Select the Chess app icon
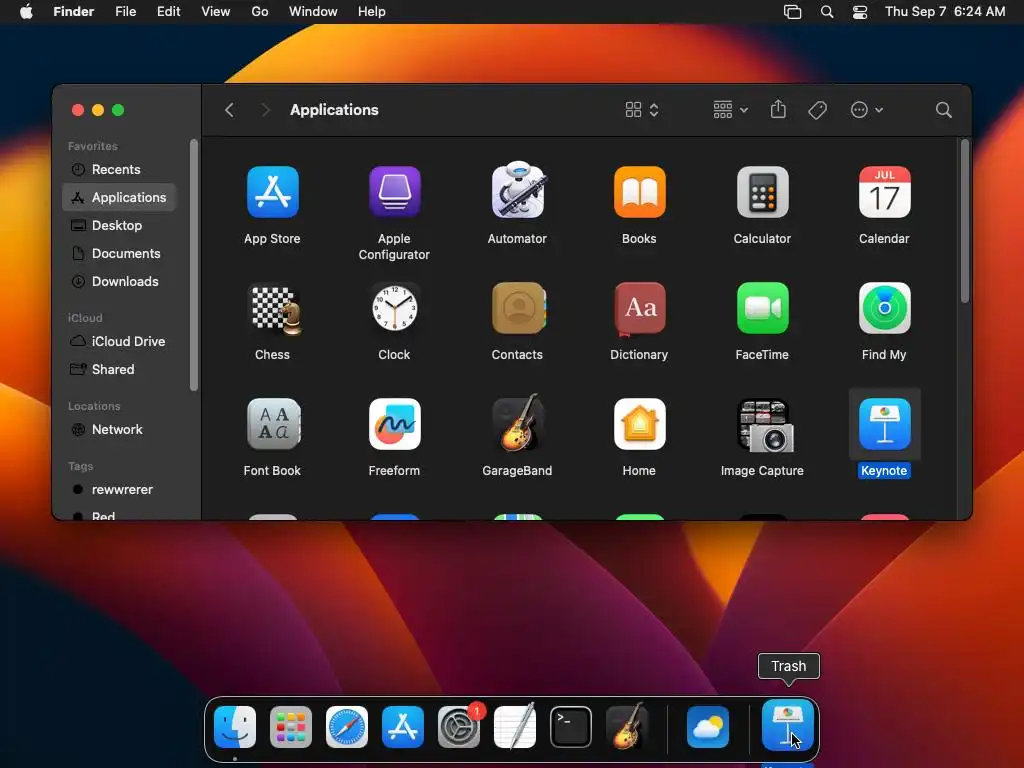Image resolution: width=1024 pixels, height=768 pixels. [x=274, y=310]
